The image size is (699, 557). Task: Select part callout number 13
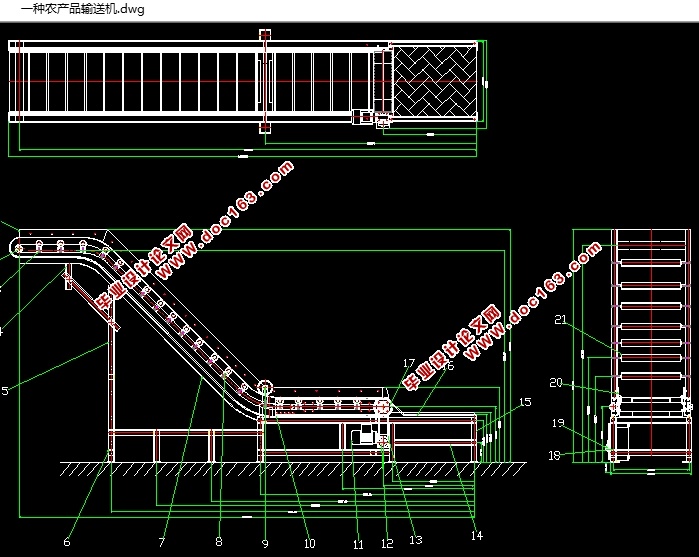(416, 540)
